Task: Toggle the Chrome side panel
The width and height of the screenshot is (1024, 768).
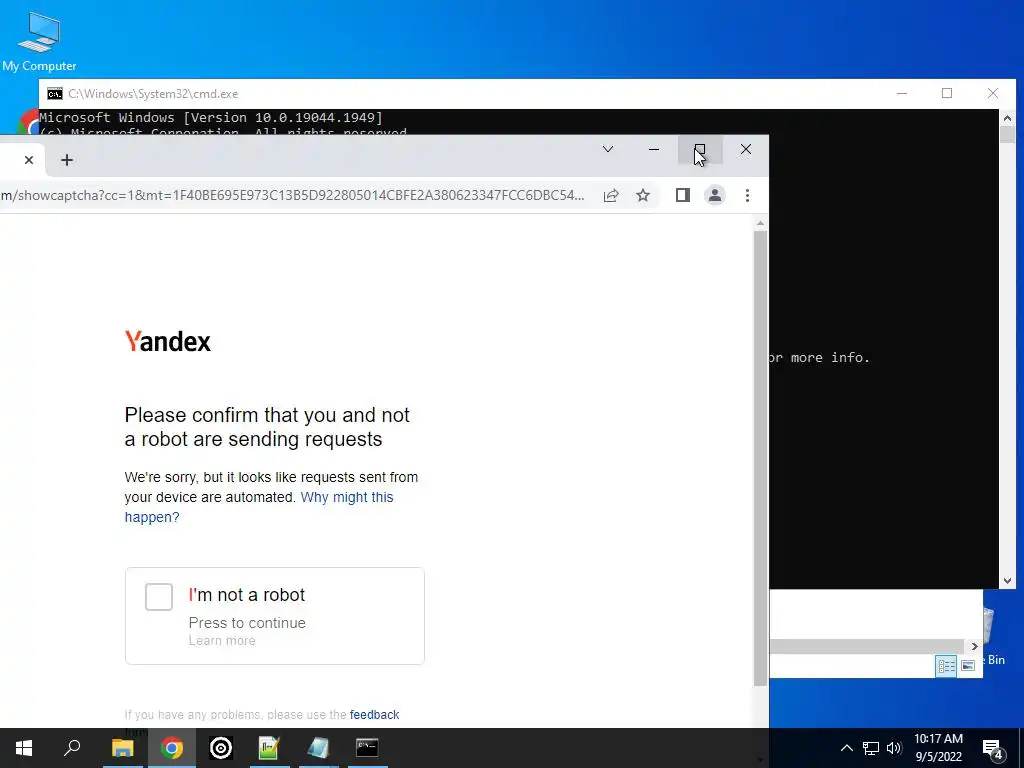Action: coord(682,195)
